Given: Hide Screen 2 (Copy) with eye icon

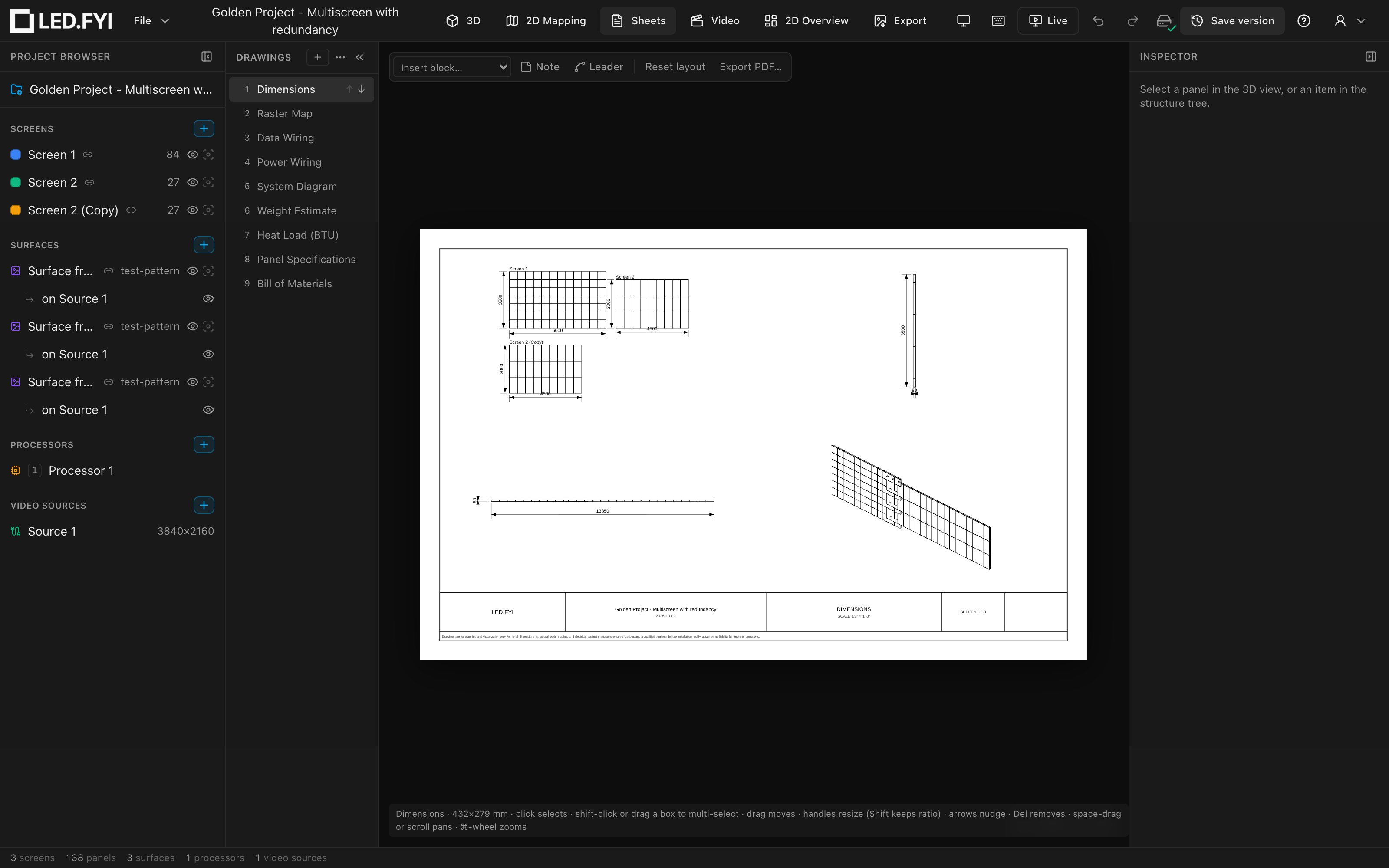Looking at the screenshot, I should (193, 210).
